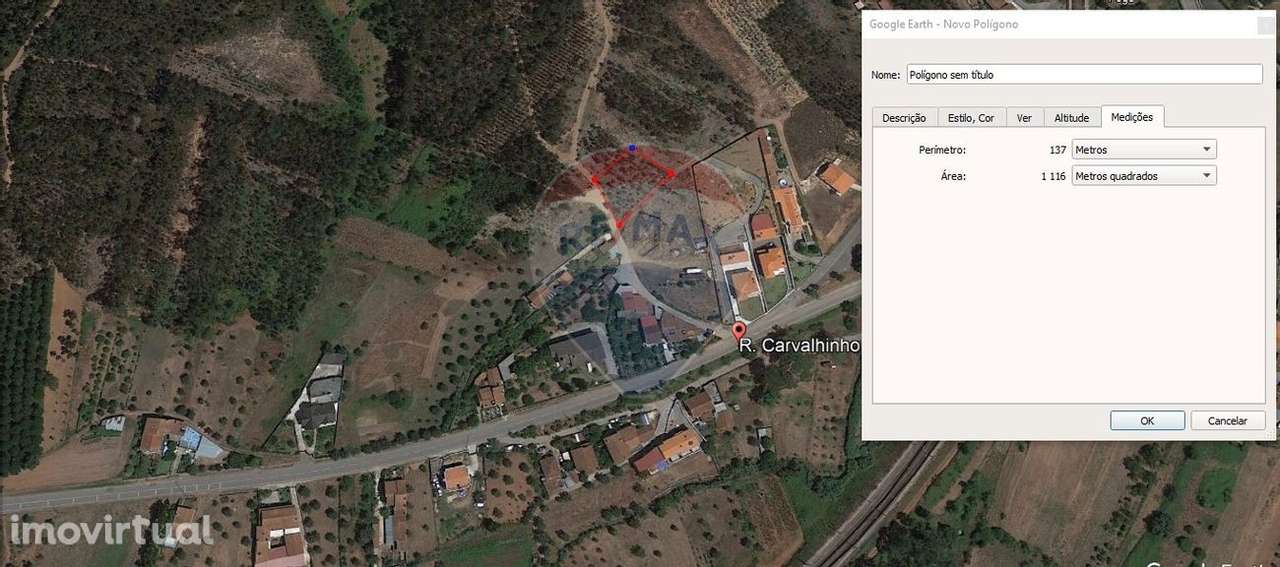Click the red vertex nearest the black boundary line

[x=670, y=173]
